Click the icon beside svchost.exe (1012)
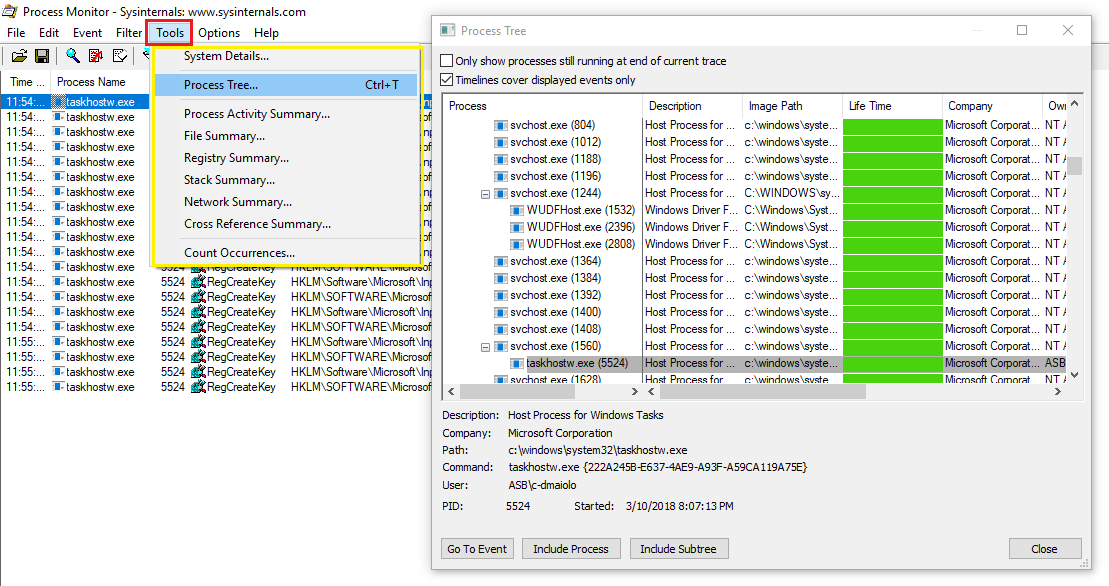The height and width of the screenshot is (586, 1109). click(x=500, y=142)
